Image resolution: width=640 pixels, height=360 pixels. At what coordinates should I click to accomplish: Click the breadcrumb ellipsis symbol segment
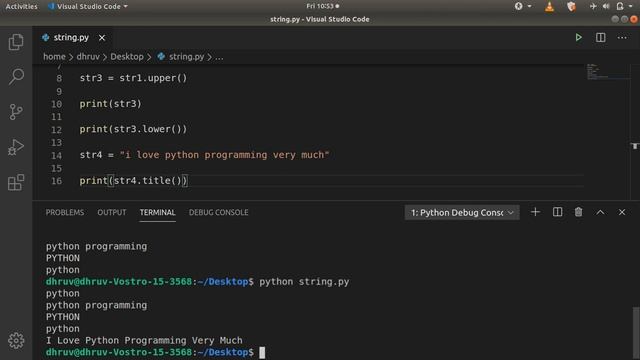coord(219,57)
